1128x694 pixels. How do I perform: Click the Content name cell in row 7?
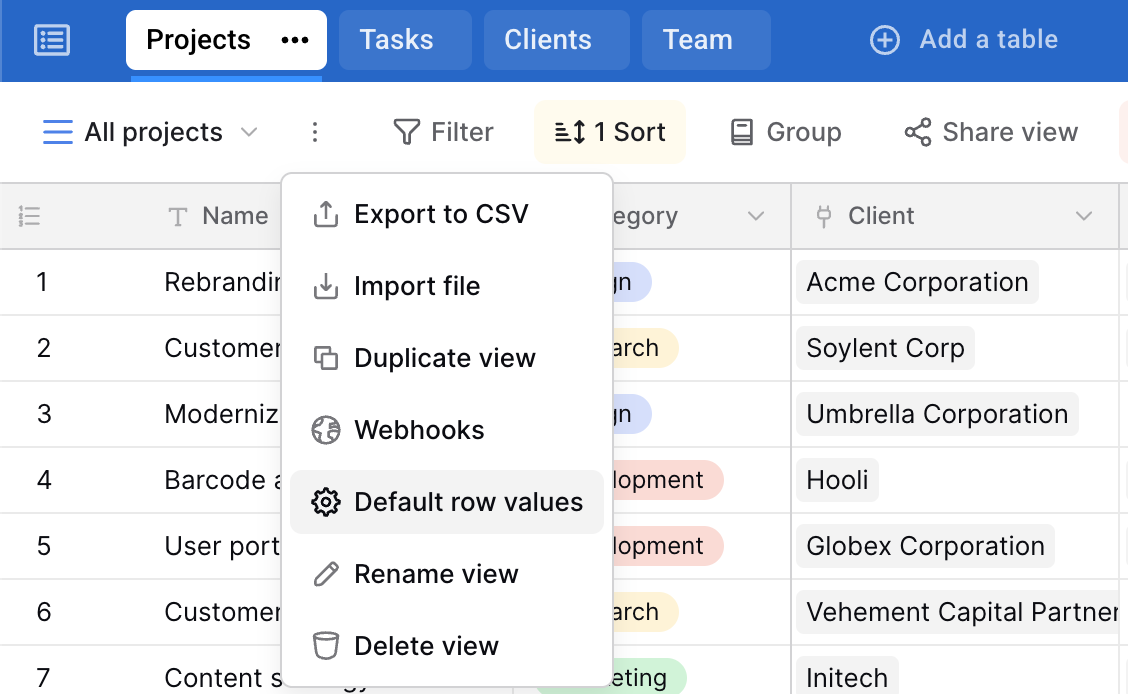[x=222, y=677]
